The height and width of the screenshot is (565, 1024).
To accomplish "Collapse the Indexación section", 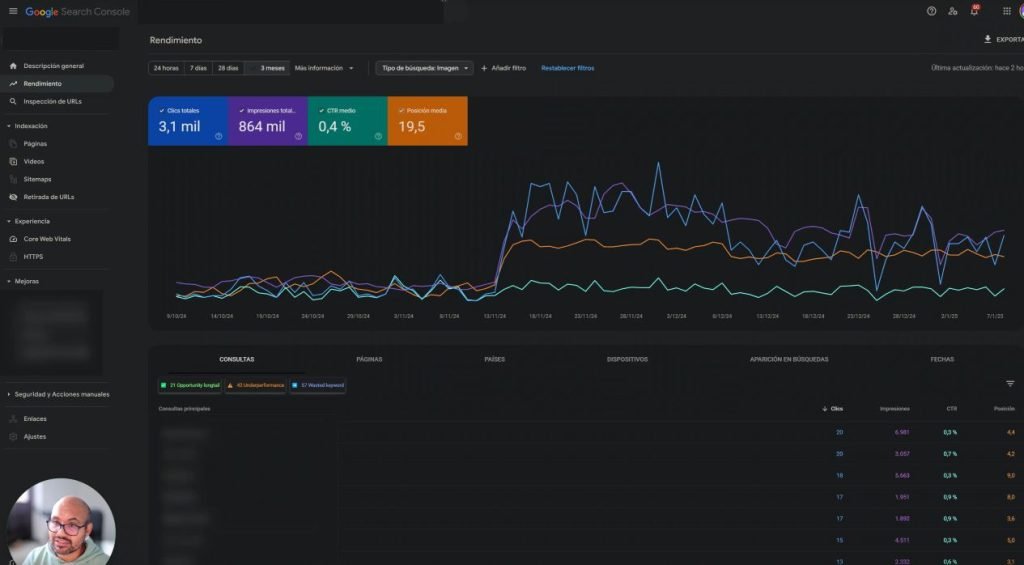I will 27,126.
